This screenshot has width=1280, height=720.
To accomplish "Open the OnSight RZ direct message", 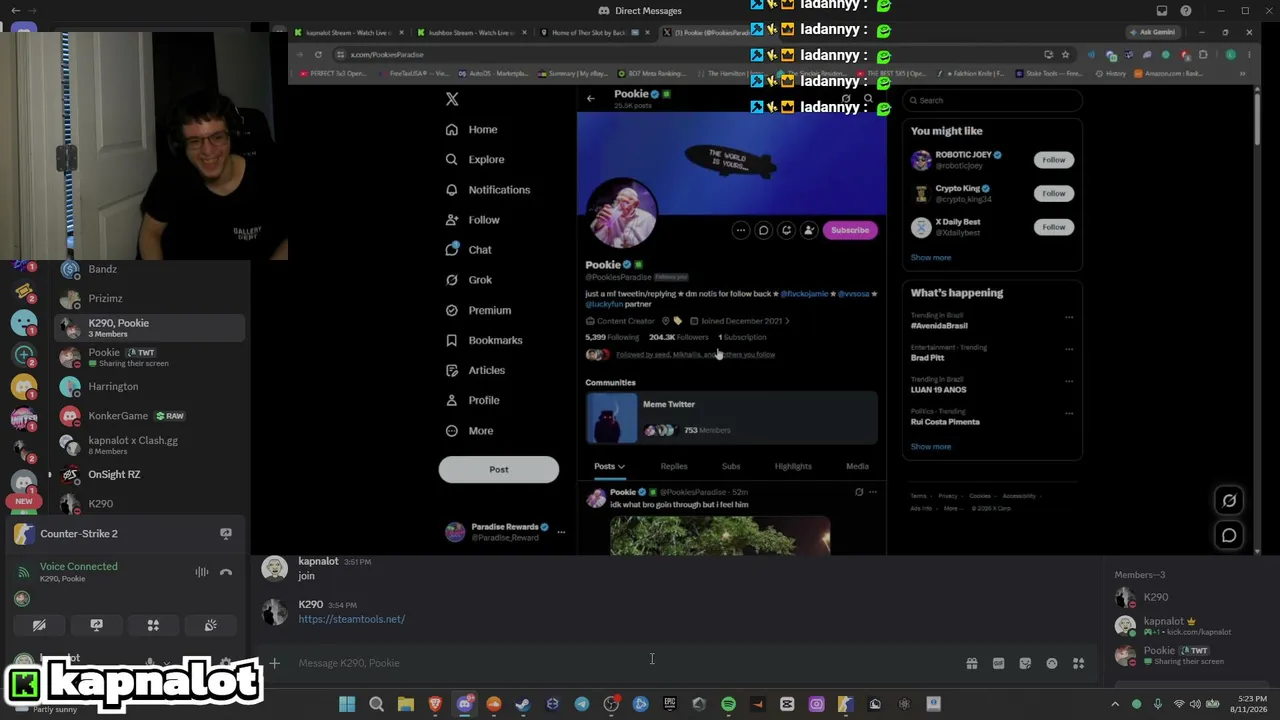I will coord(150,475).
